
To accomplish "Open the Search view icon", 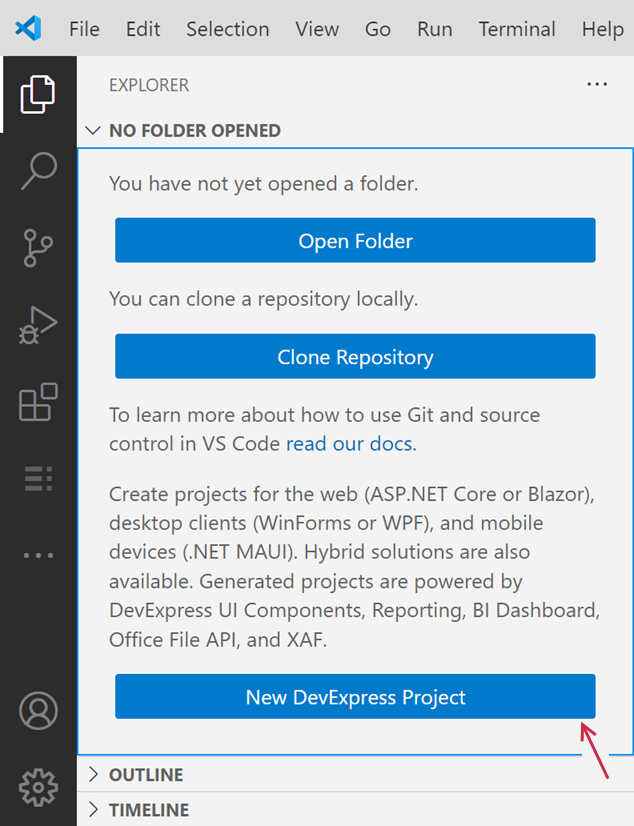I will pos(38,171).
